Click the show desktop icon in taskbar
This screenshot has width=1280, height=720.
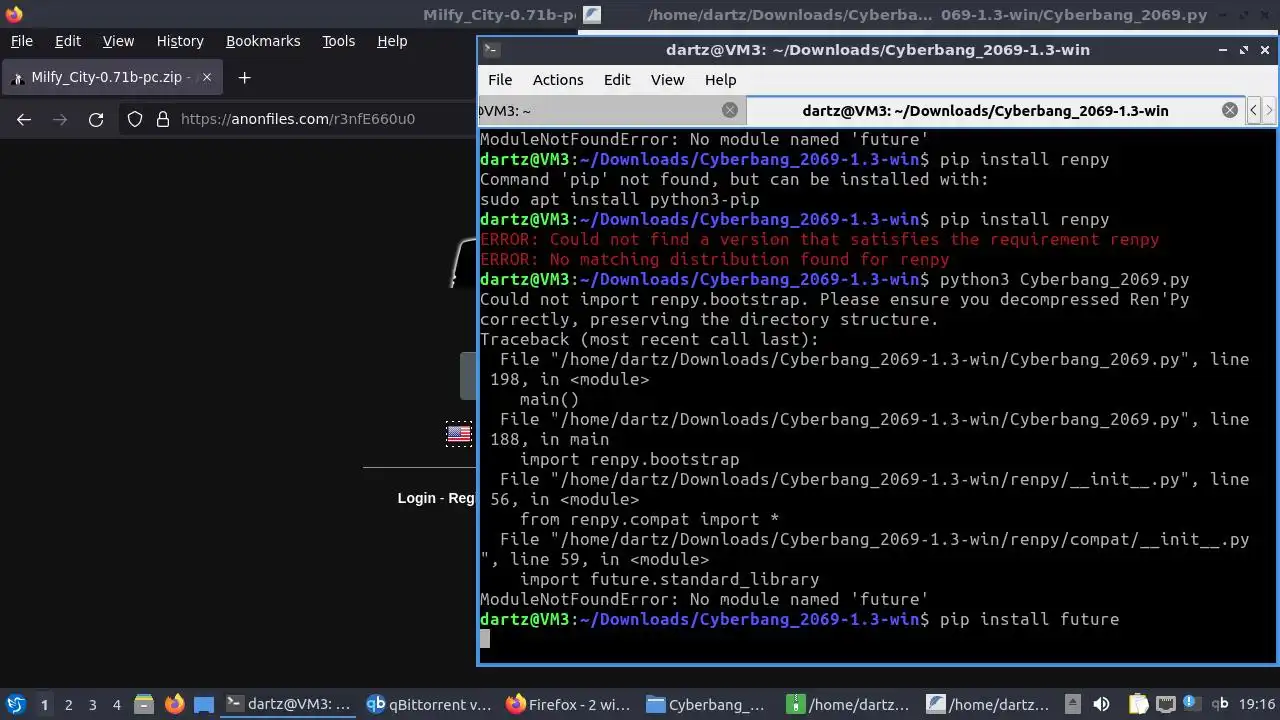point(203,704)
